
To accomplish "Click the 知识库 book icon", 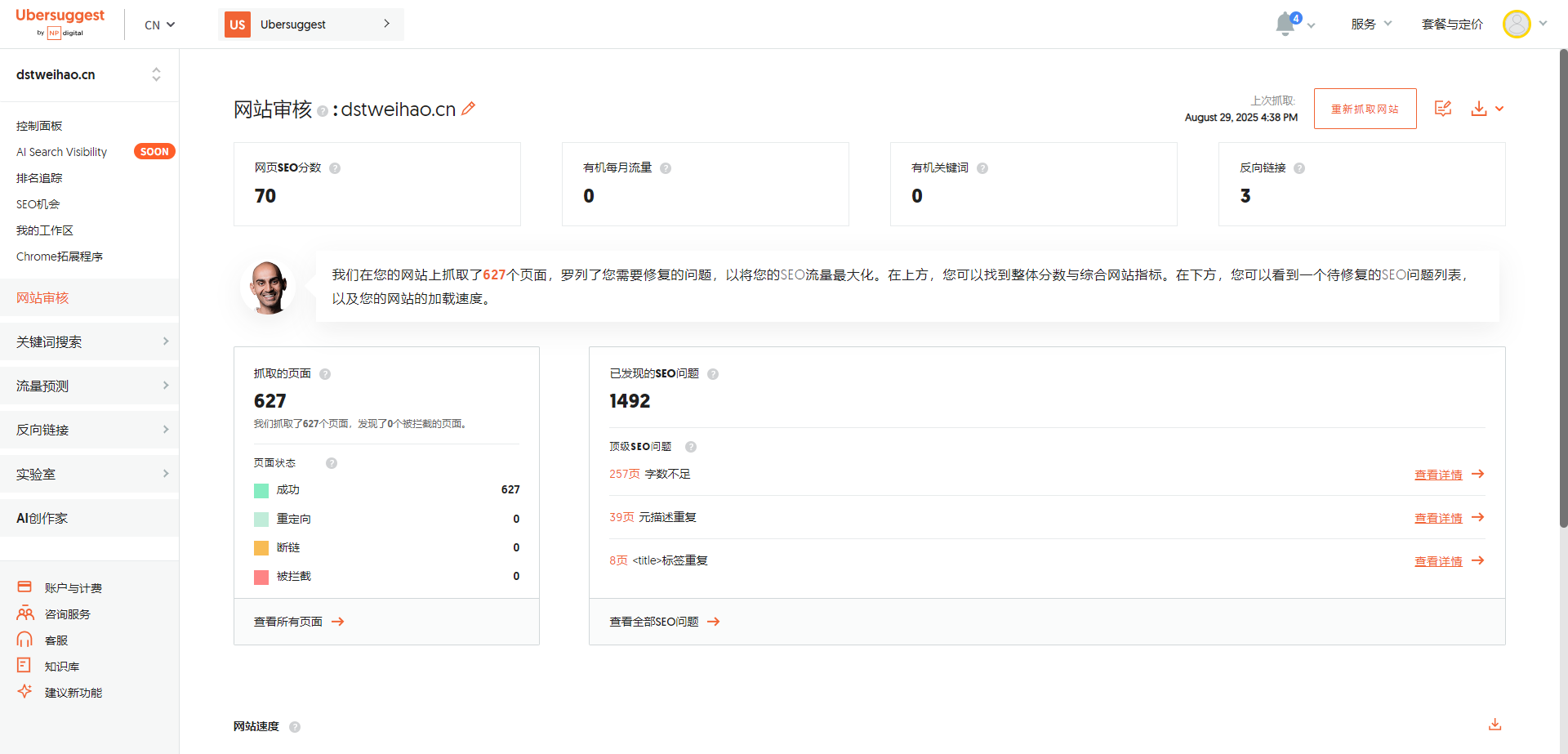I will pos(24,665).
